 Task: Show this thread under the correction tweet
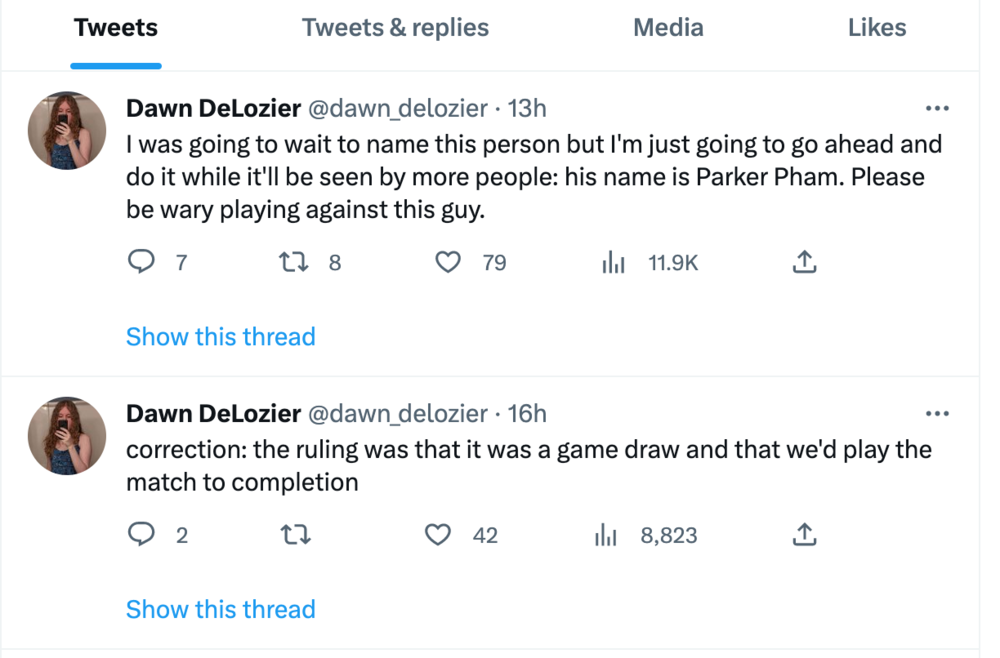point(220,609)
